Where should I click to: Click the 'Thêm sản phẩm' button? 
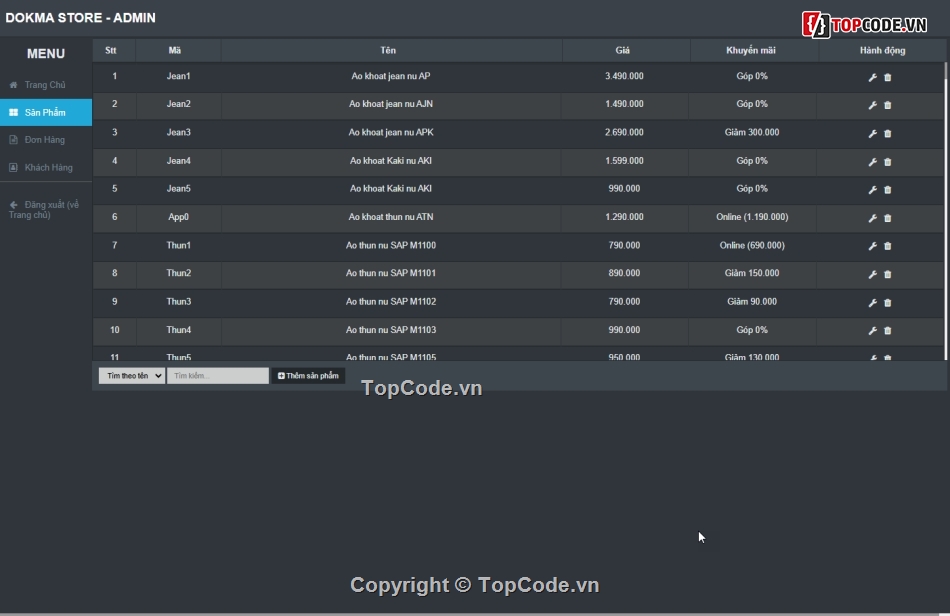point(308,376)
